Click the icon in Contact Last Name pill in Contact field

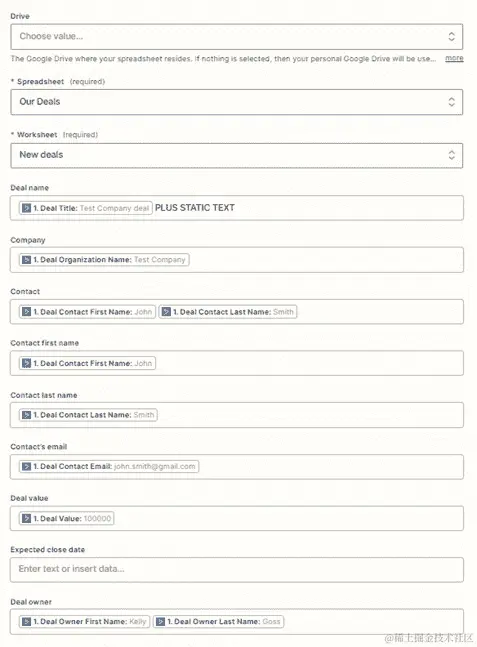[x=166, y=312]
